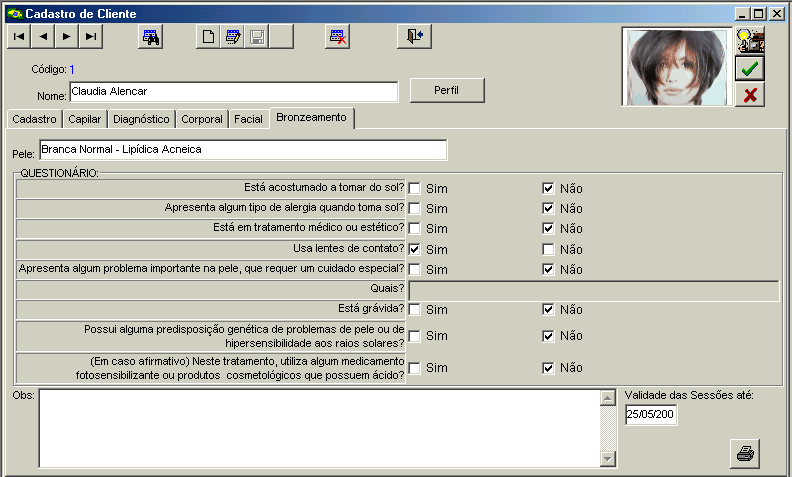The width and height of the screenshot is (792, 477).
Task: Uncheck Não for 'Está acostumado a tomar do sol?'
Action: tap(548, 188)
